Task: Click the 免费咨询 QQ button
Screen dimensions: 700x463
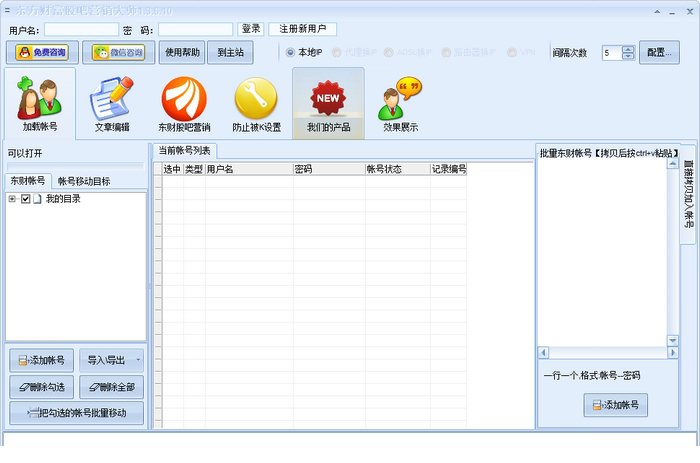Action: pos(42,52)
